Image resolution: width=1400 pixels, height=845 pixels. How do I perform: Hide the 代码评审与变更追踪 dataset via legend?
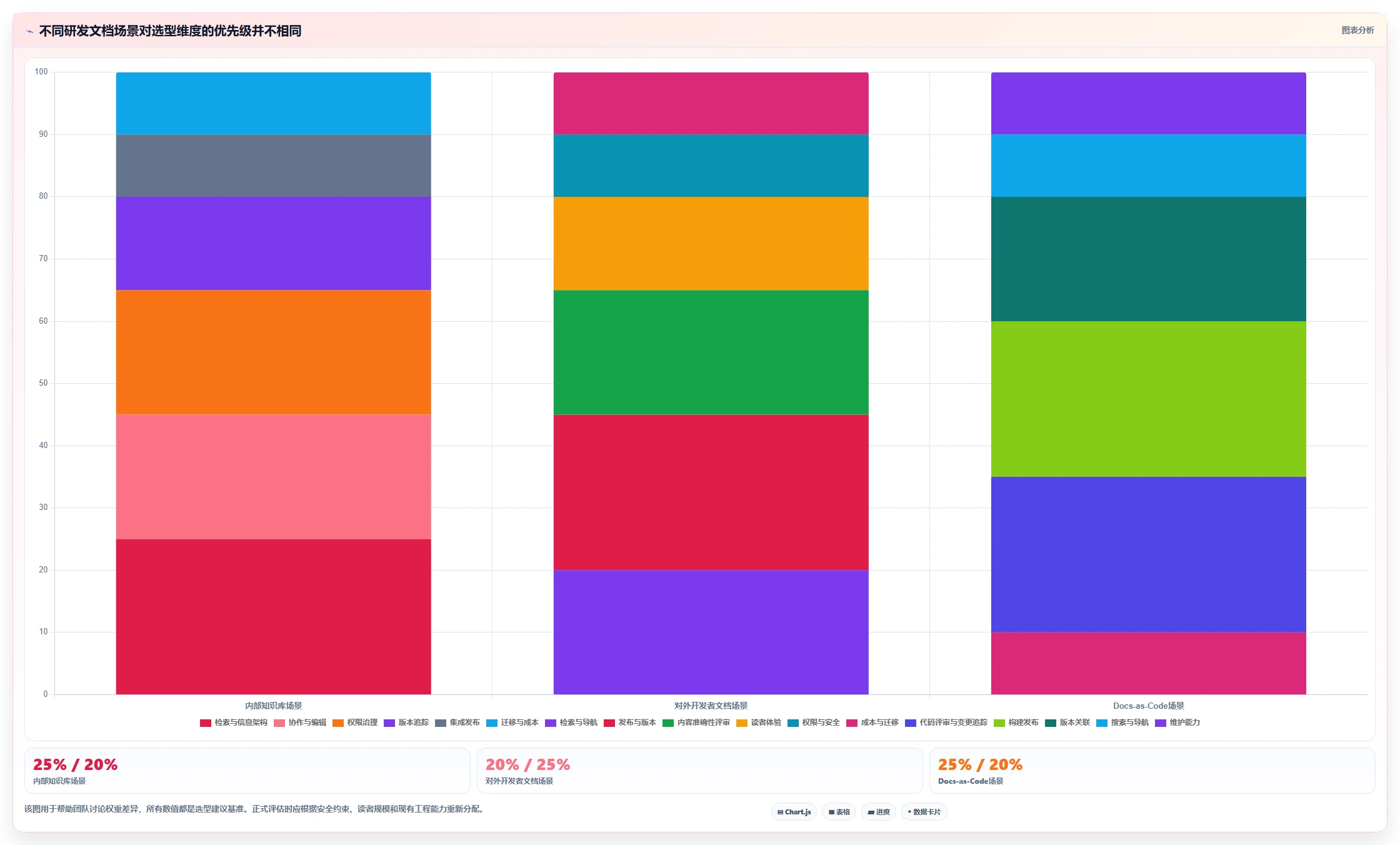point(946,722)
